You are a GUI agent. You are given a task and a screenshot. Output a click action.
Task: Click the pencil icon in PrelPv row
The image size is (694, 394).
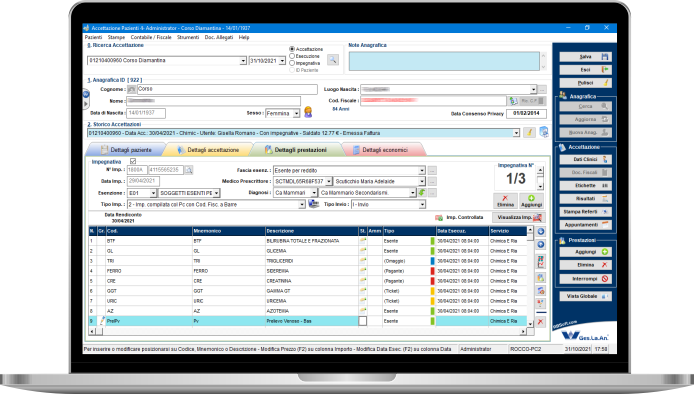pyautogui.click(x=102, y=321)
